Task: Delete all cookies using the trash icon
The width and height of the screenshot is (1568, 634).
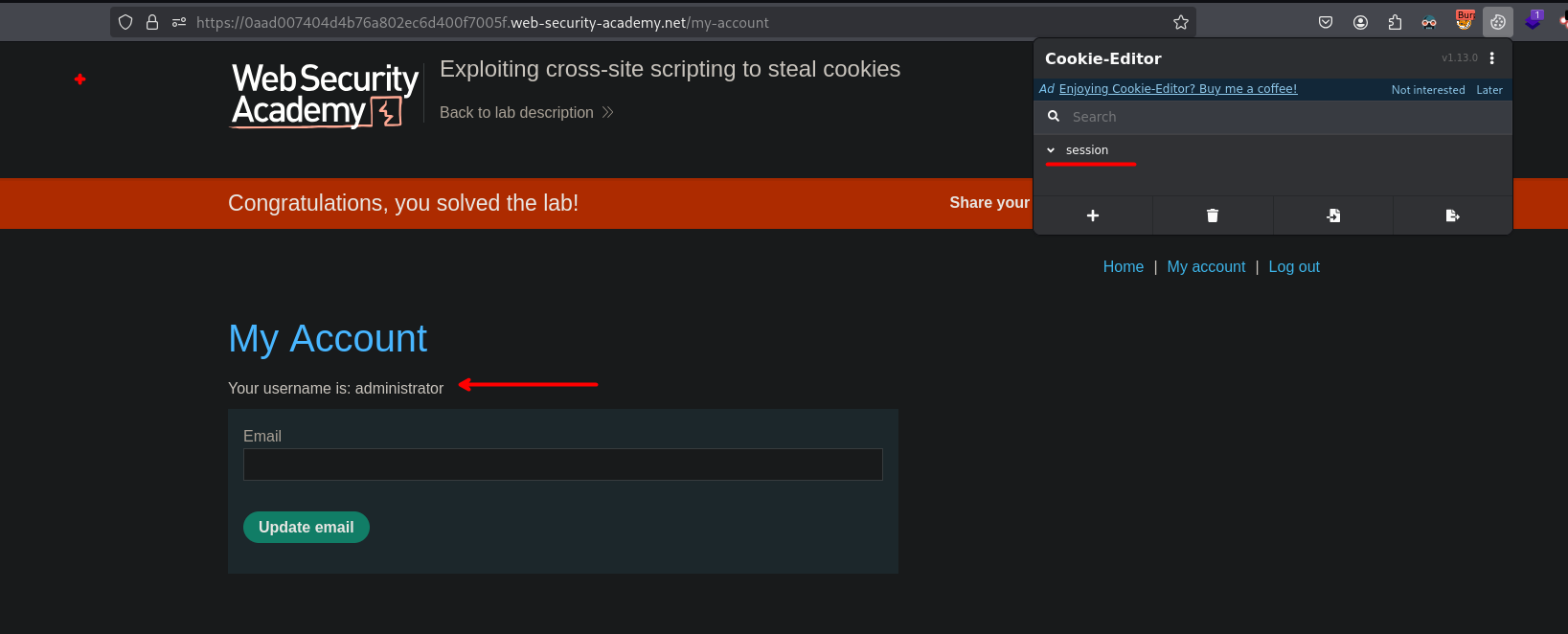Action: coord(1213,215)
